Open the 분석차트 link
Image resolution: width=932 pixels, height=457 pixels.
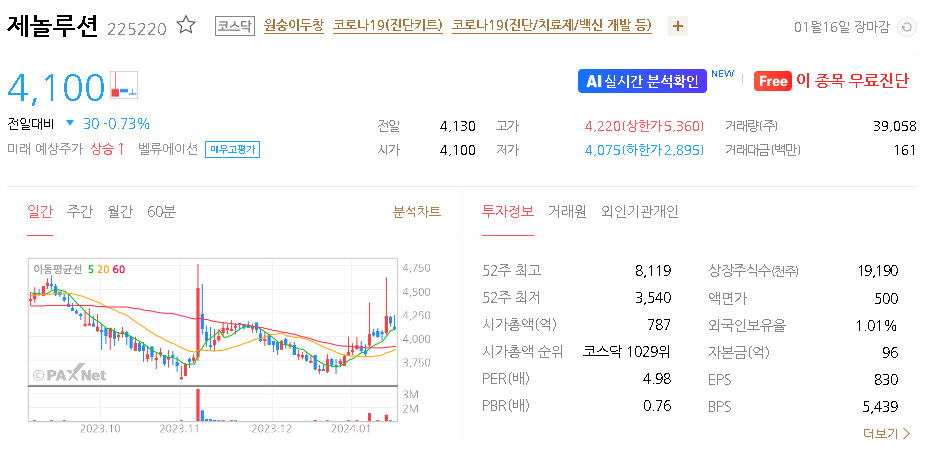[x=417, y=211]
